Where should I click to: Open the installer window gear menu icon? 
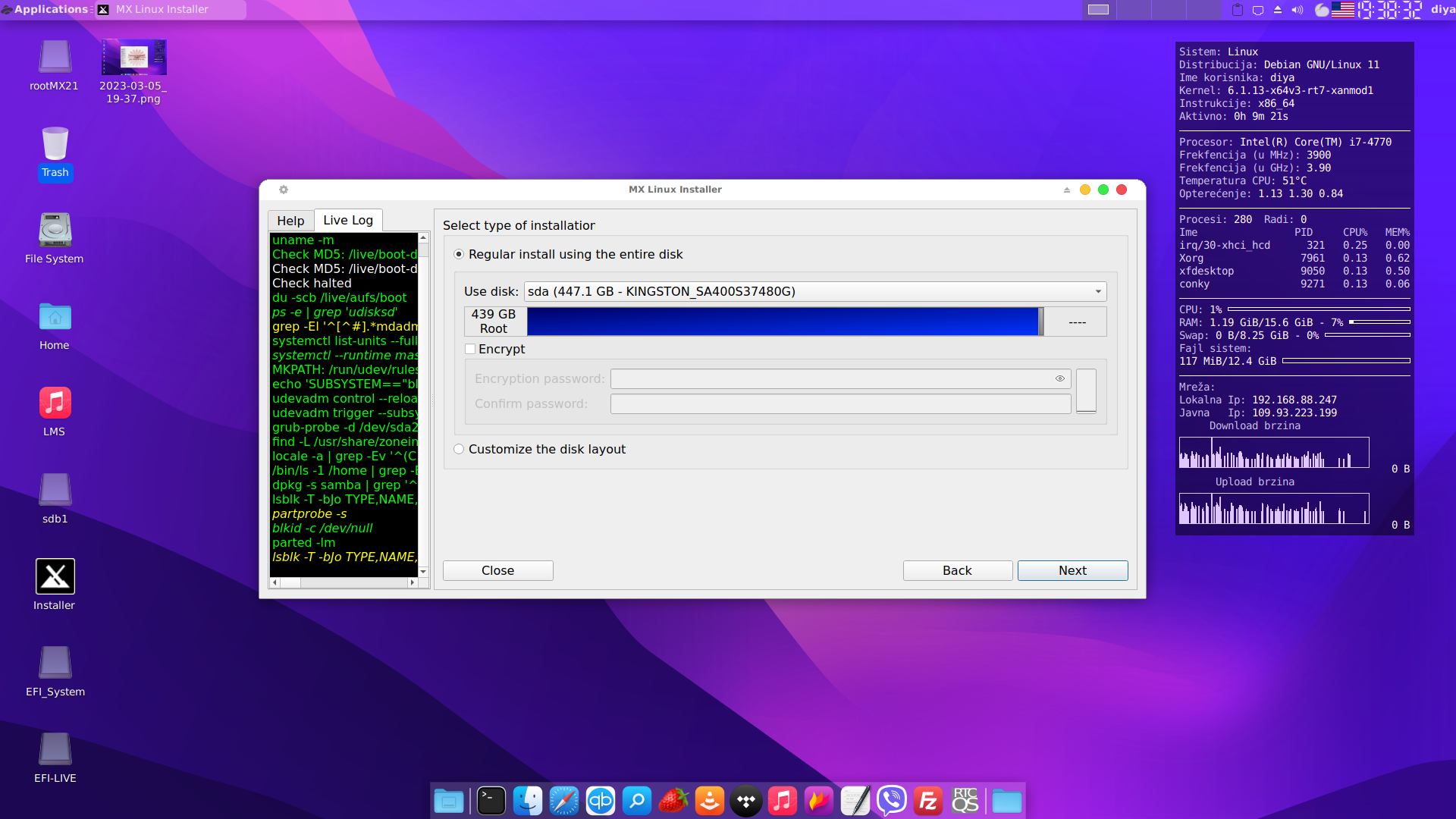[x=284, y=190]
